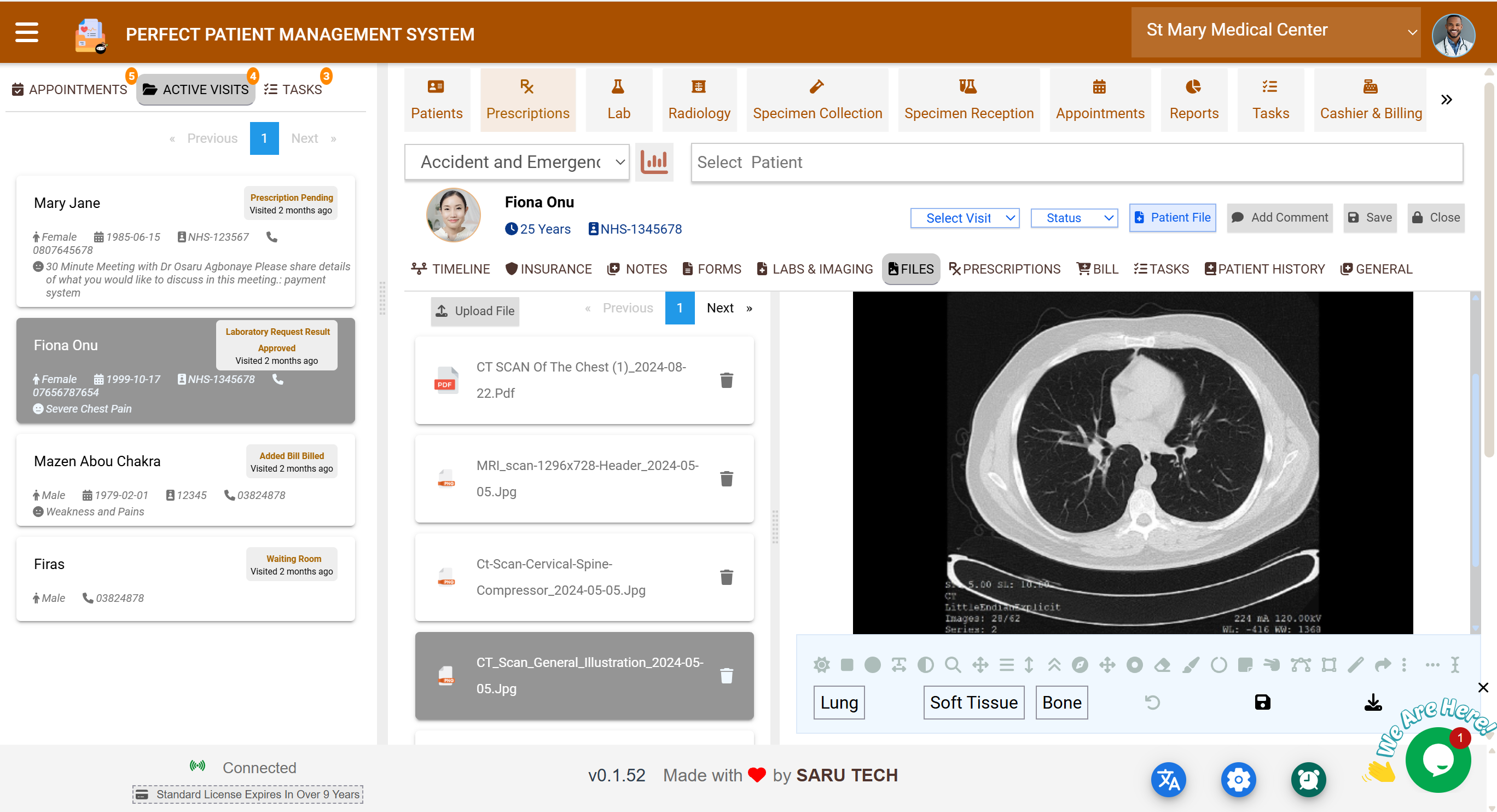This screenshot has height=812, width=1497.
Task: Open the hamburger main menu
Action: (x=27, y=32)
